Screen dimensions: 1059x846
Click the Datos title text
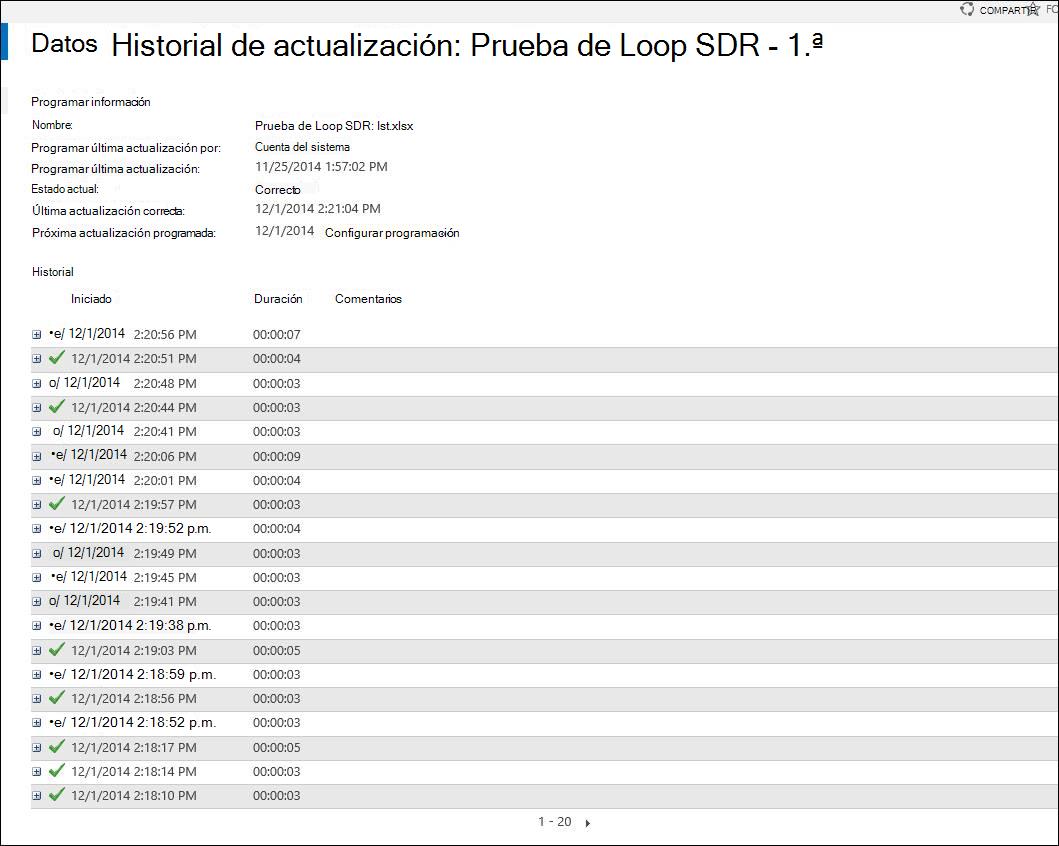(64, 44)
